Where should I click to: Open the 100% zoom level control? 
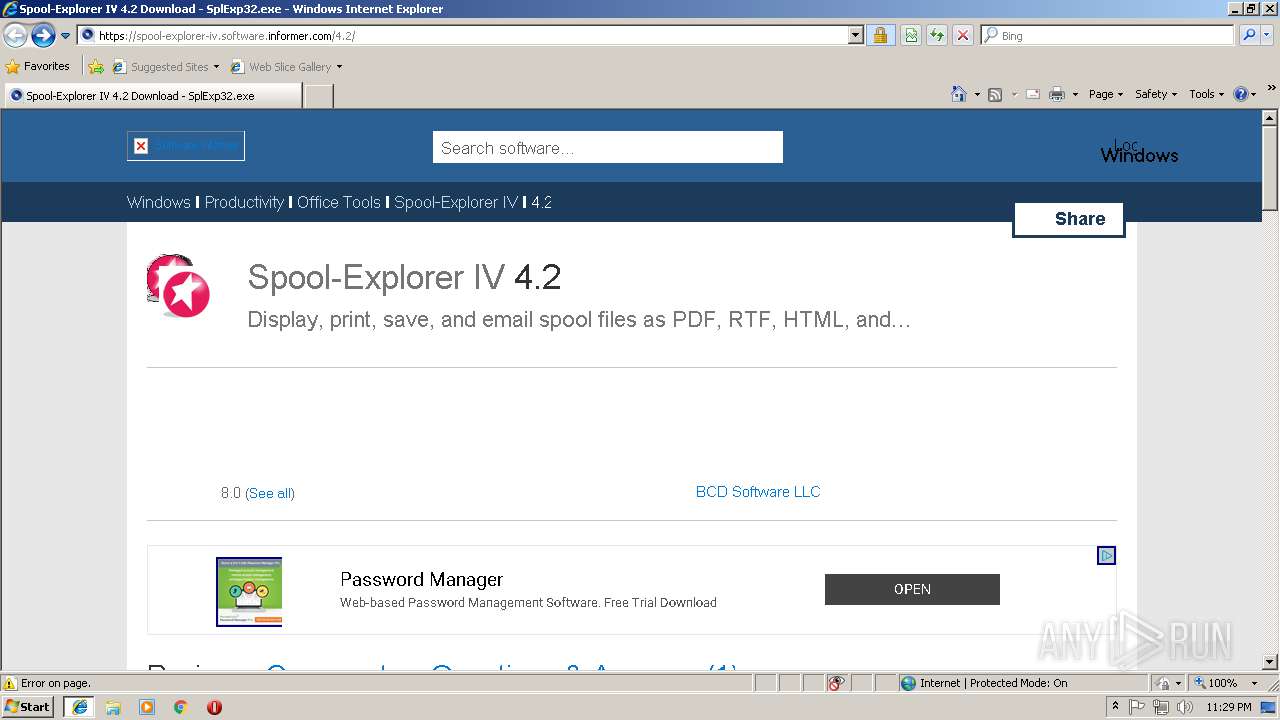coord(1226,683)
